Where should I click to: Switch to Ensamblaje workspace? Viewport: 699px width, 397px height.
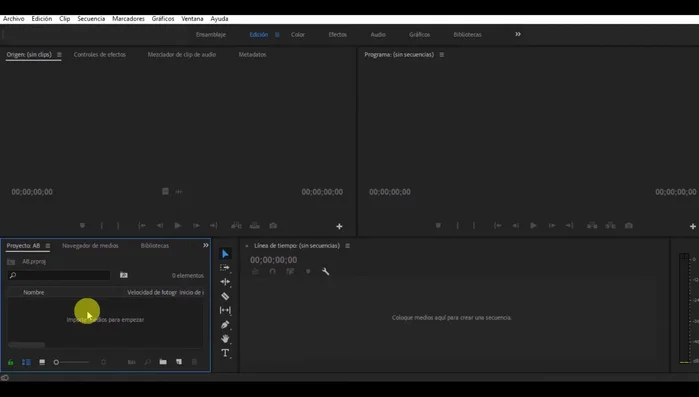[211, 34]
